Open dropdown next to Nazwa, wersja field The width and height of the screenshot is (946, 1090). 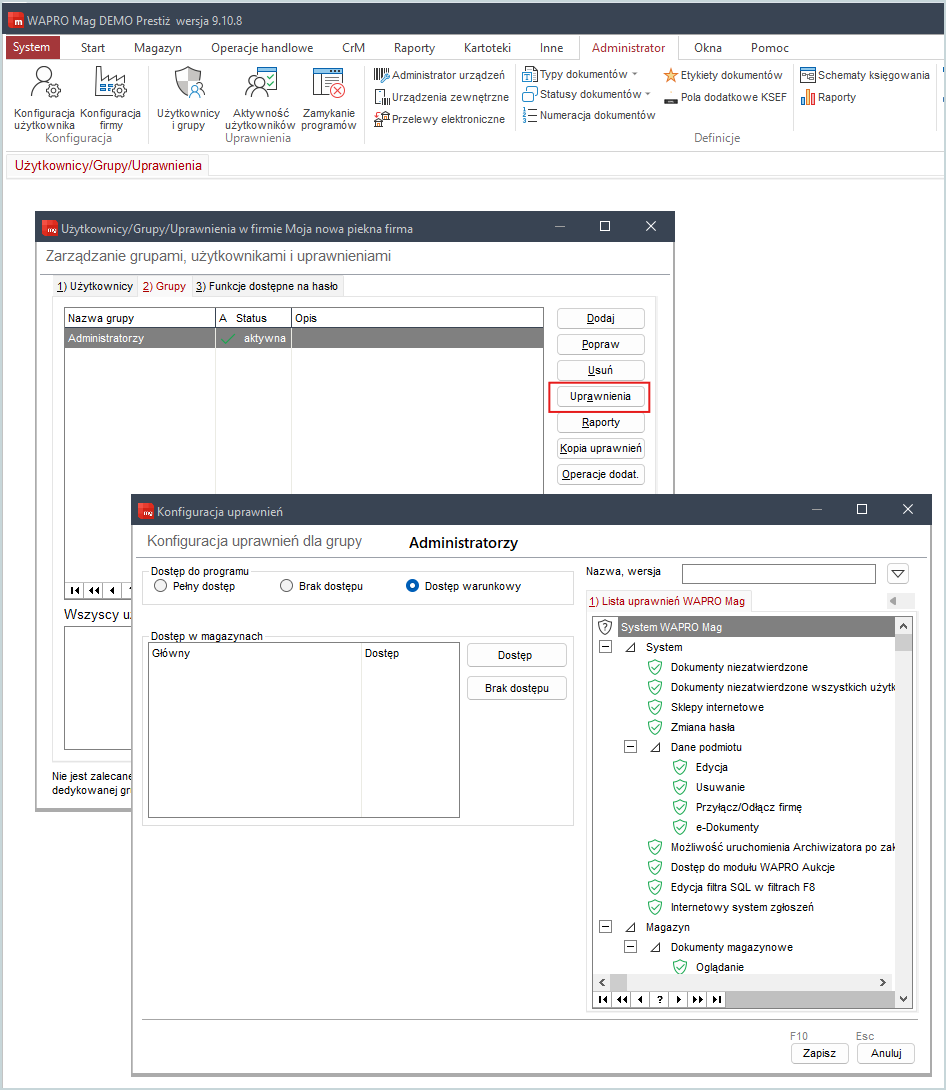point(898,574)
